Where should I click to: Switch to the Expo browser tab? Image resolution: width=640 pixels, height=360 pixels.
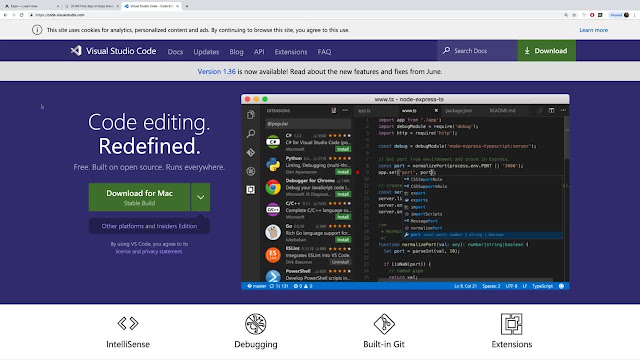point(31,6)
